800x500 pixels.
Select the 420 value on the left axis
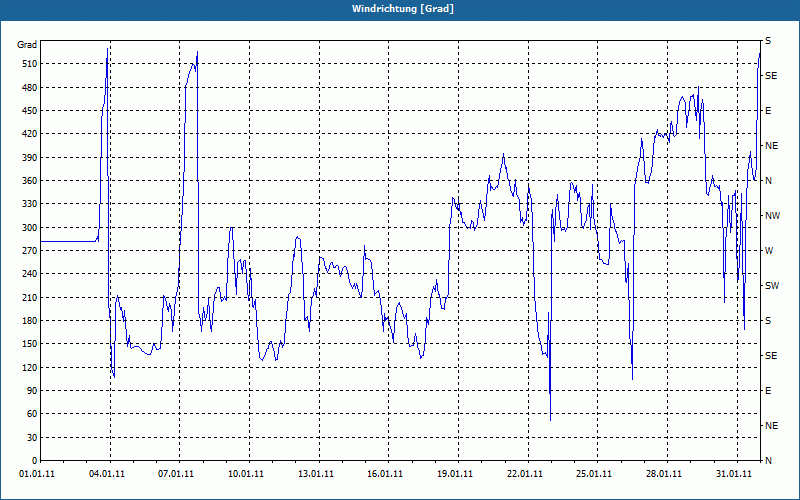pyautogui.click(x=30, y=134)
